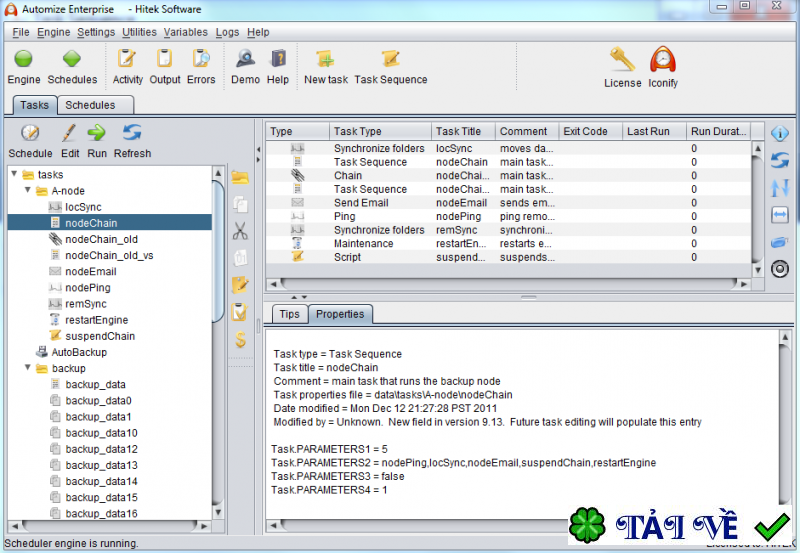Switch to the Schedules tab
Viewport: 800px width, 553px height.
[90, 105]
